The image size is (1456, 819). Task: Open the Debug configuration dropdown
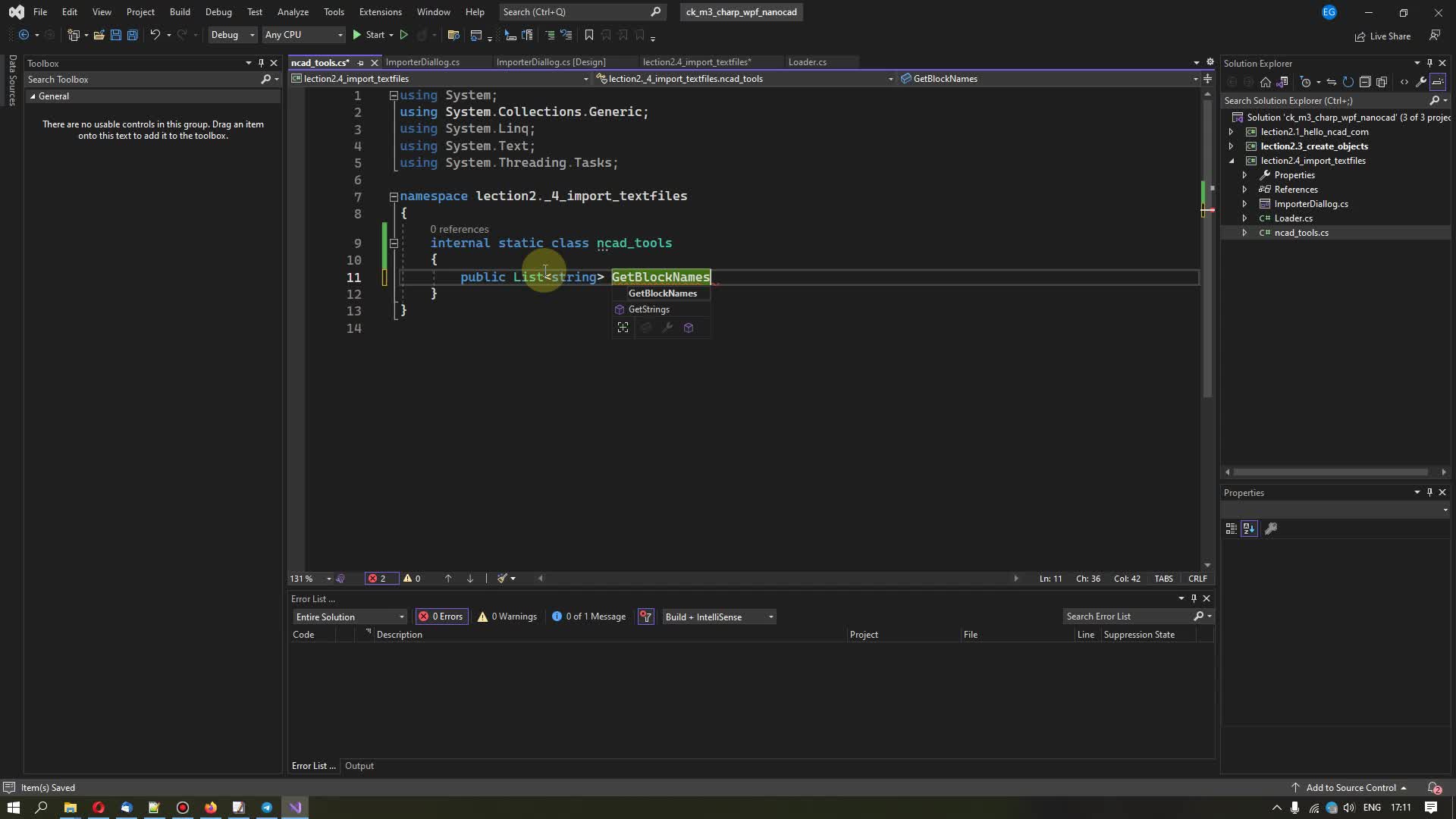coord(232,35)
